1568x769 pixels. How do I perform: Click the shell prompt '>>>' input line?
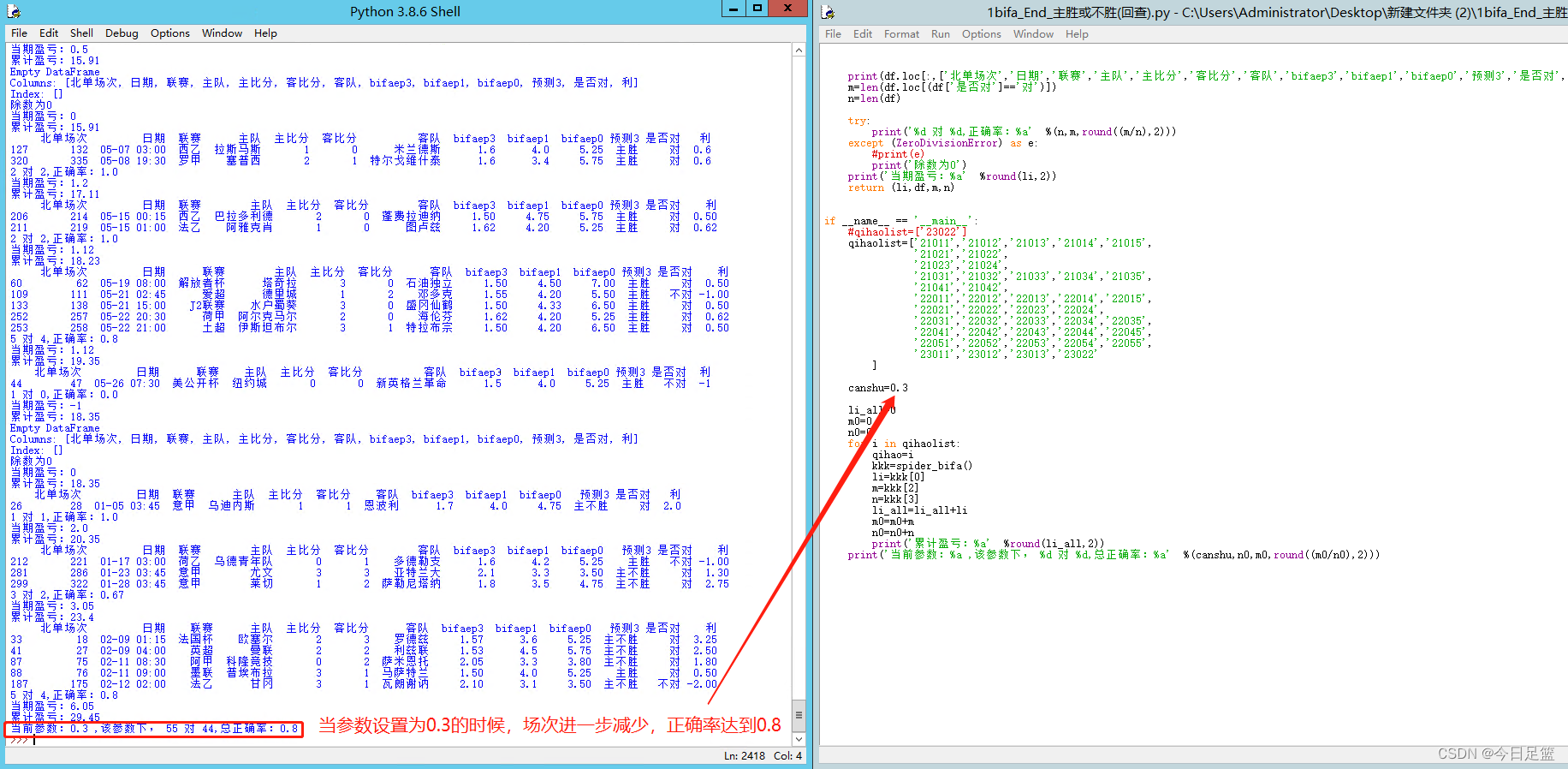click(21, 740)
